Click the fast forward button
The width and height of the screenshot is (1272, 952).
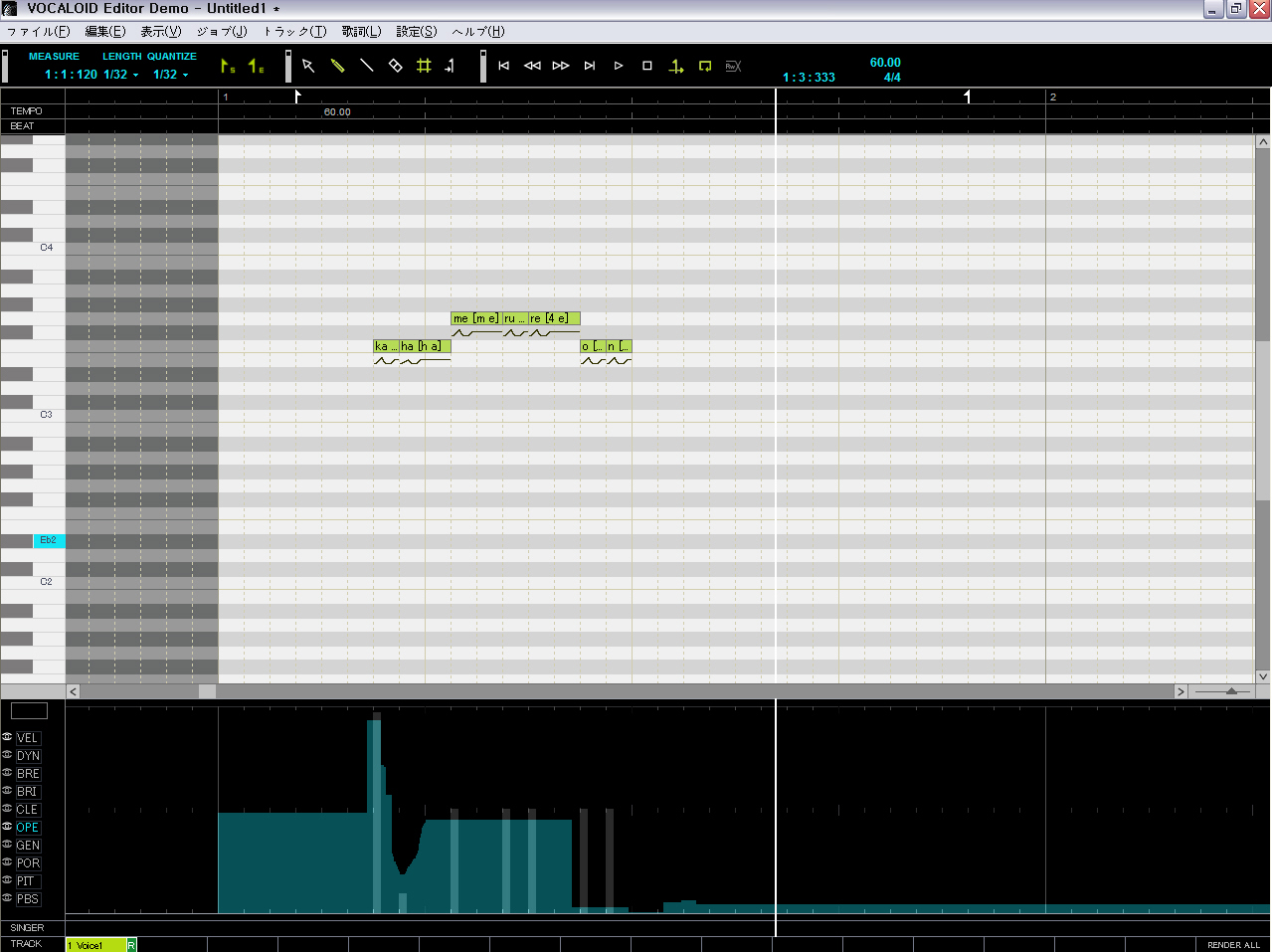(561, 66)
